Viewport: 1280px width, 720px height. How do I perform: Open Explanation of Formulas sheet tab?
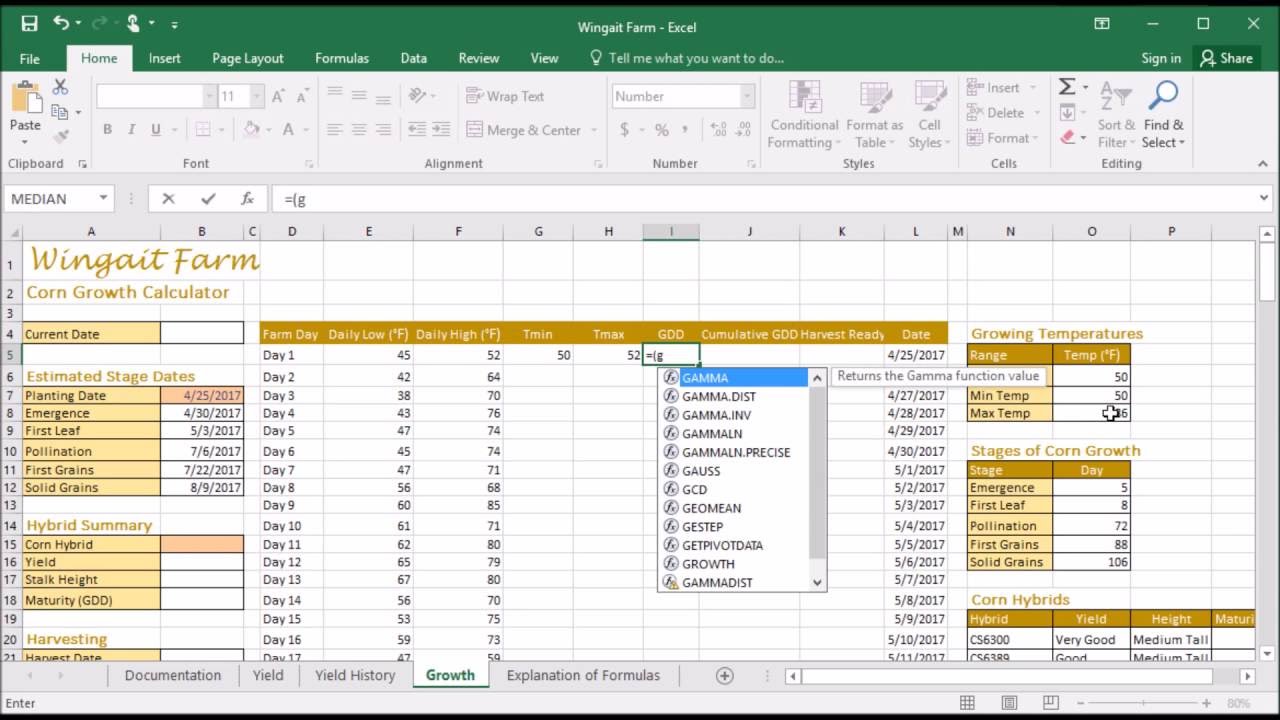click(583, 675)
